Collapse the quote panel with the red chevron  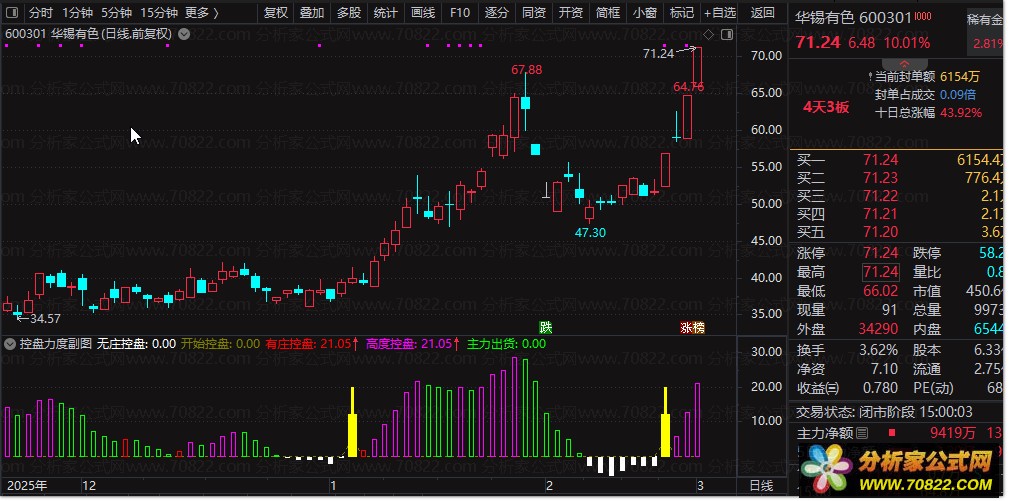[904, 64]
